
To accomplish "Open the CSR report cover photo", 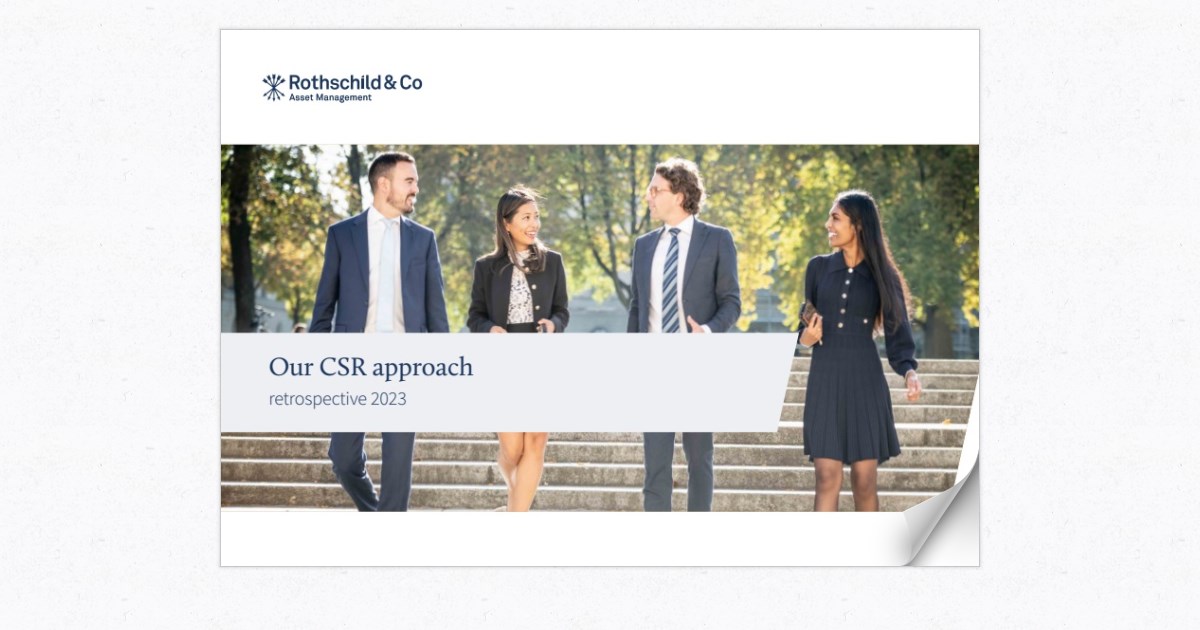I will (600, 328).
